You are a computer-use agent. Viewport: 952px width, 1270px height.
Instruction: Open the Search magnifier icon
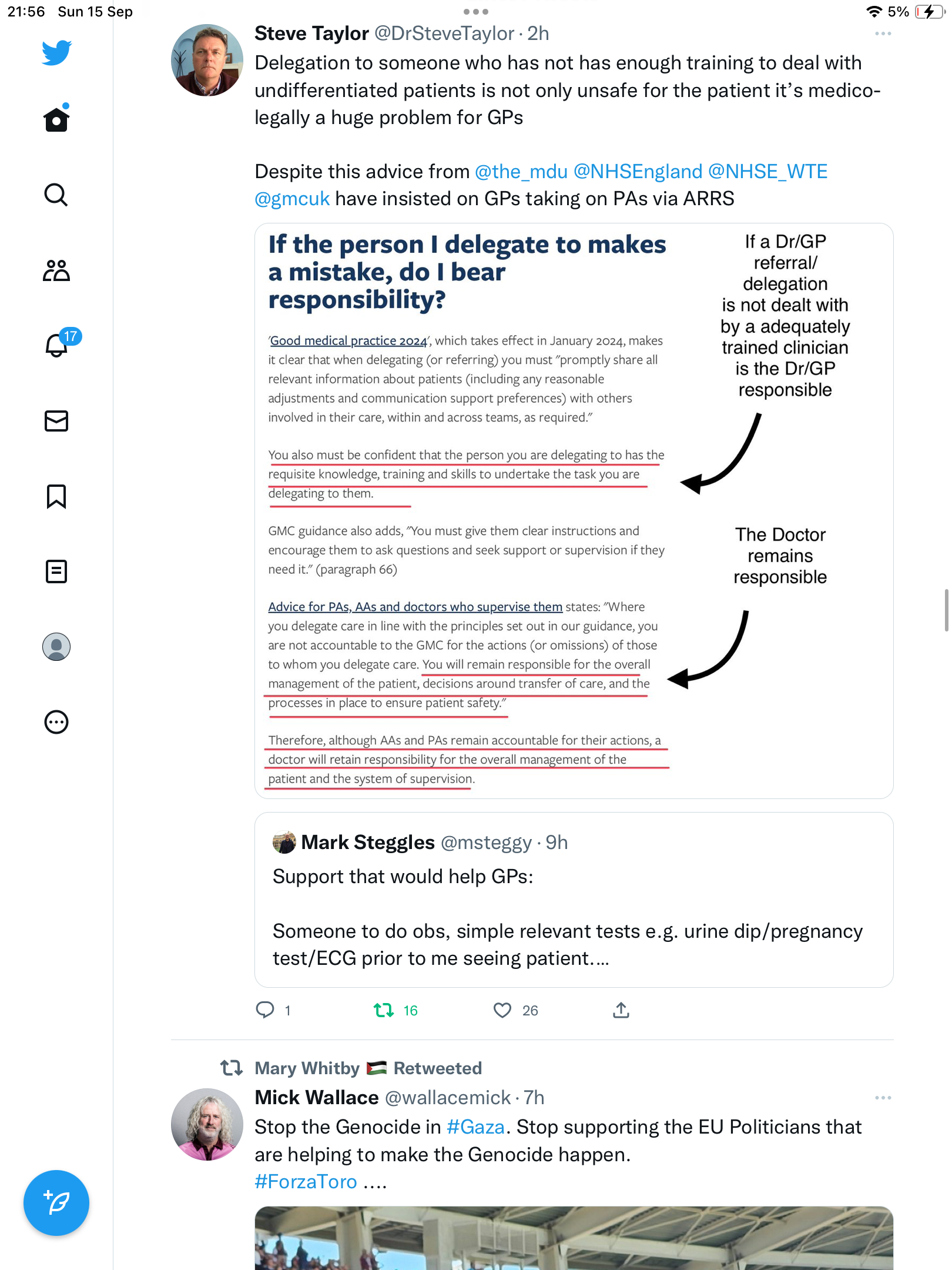pyautogui.click(x=56, y=195)
